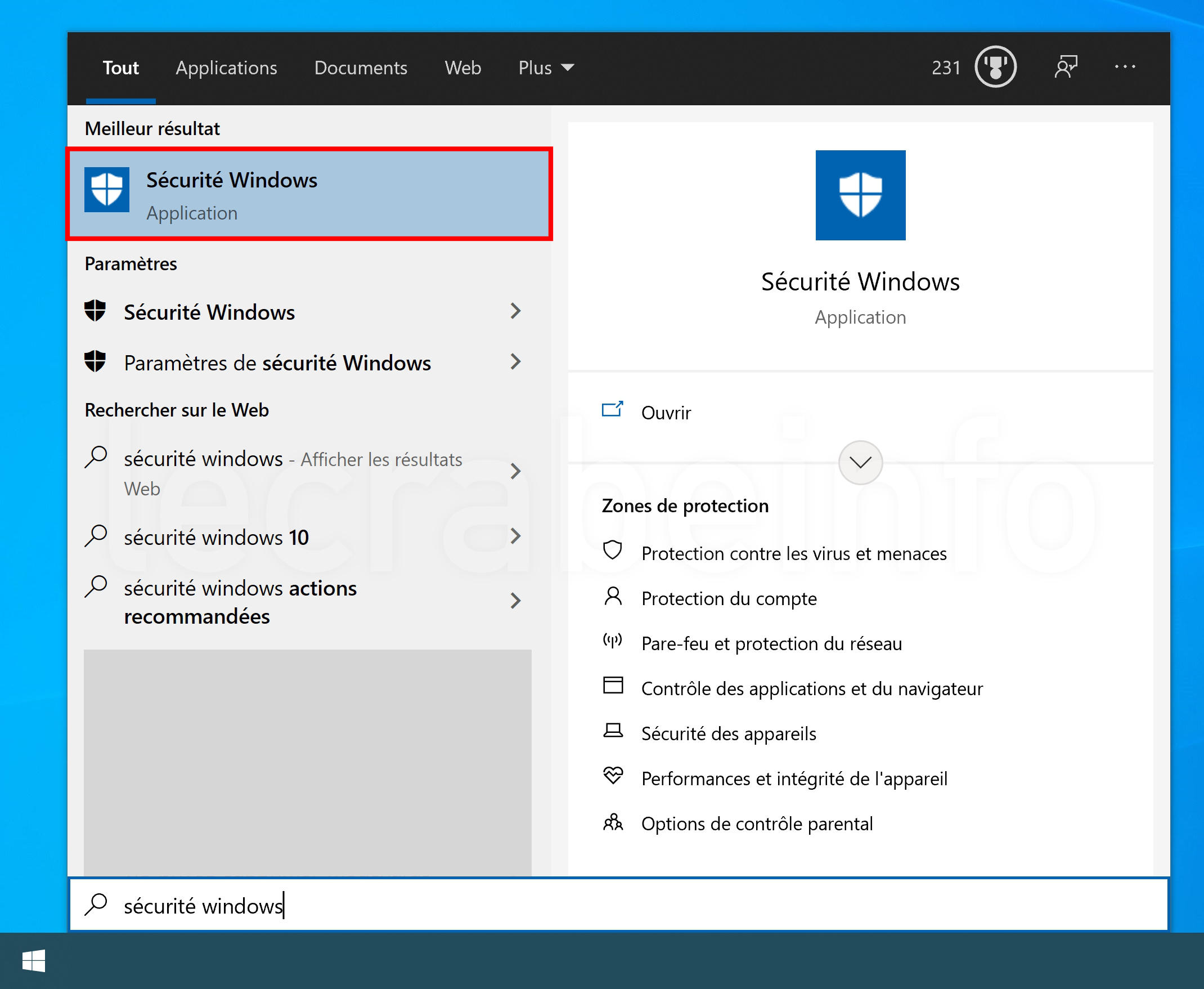Click the window icon for Contrôle des applications
Viewport: 1204px width, 989px height.
pos(613,686)
